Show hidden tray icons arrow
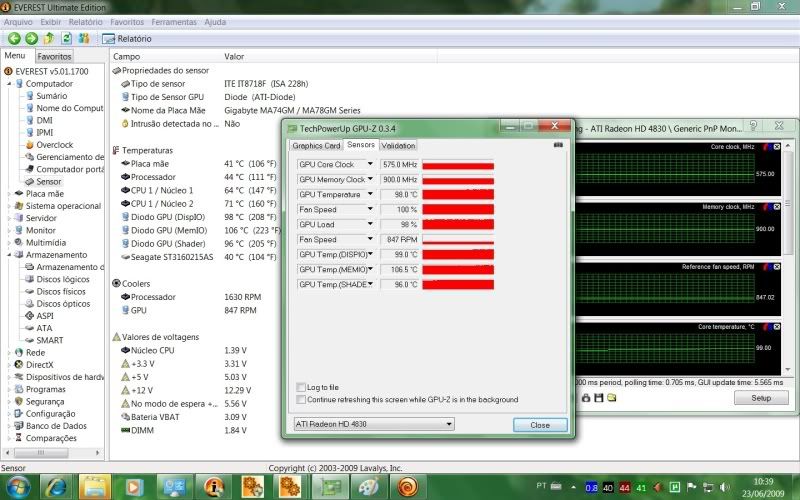This screenshot has height=500, width=800. click(573, 487)
